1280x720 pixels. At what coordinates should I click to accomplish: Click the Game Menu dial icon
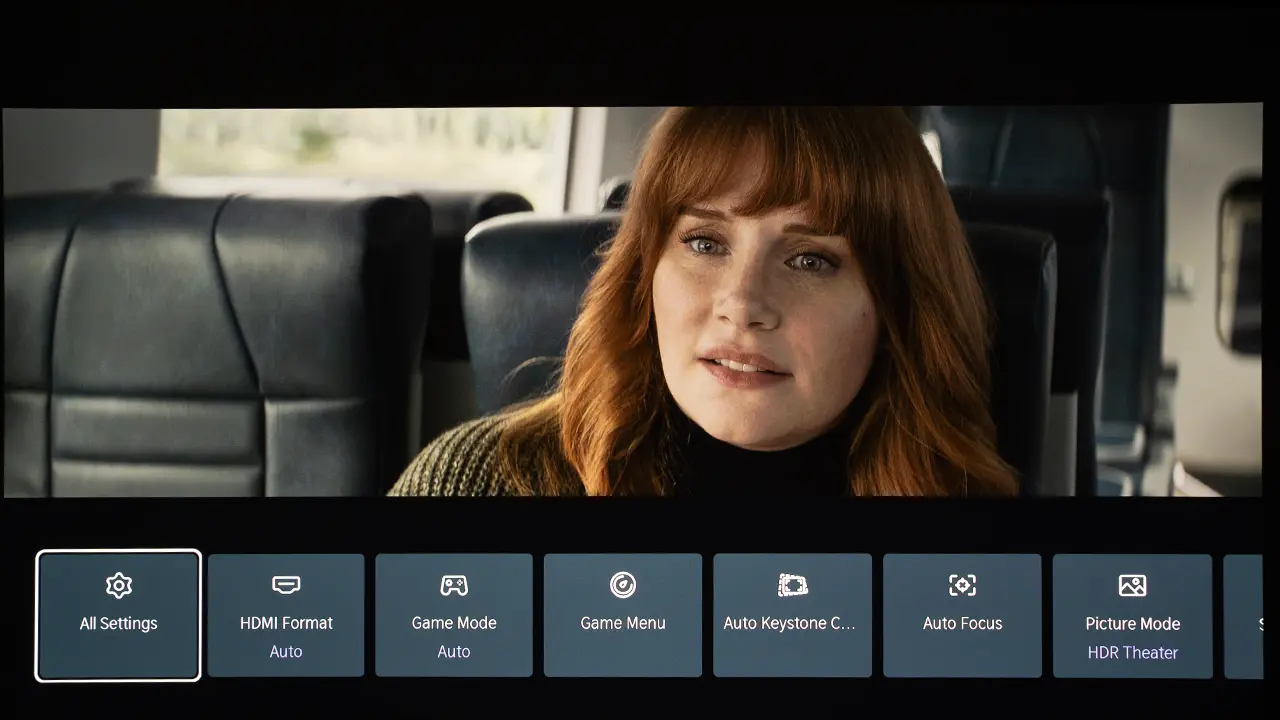623,585
